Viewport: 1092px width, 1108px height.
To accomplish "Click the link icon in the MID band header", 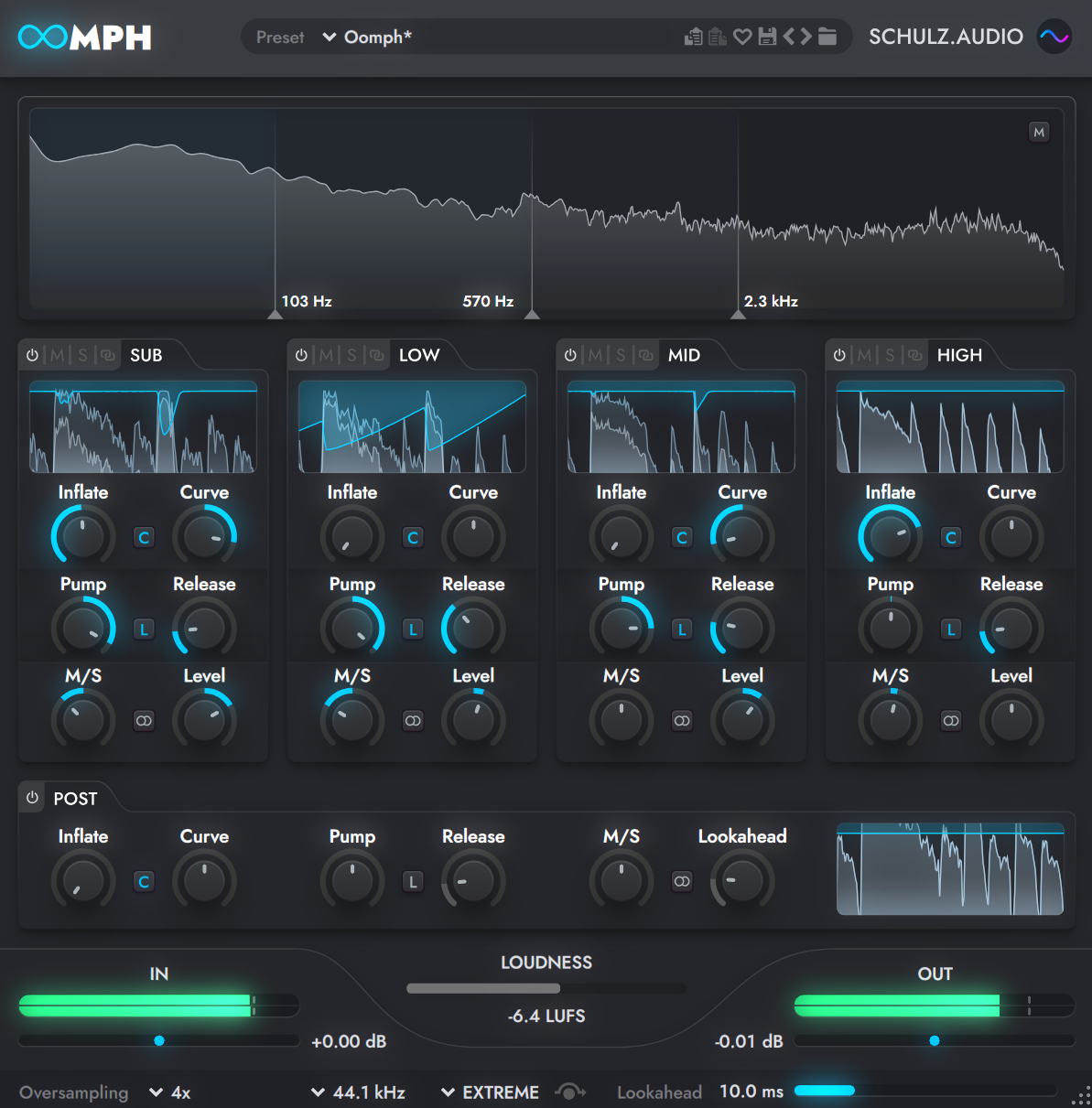I will [647, 355].
